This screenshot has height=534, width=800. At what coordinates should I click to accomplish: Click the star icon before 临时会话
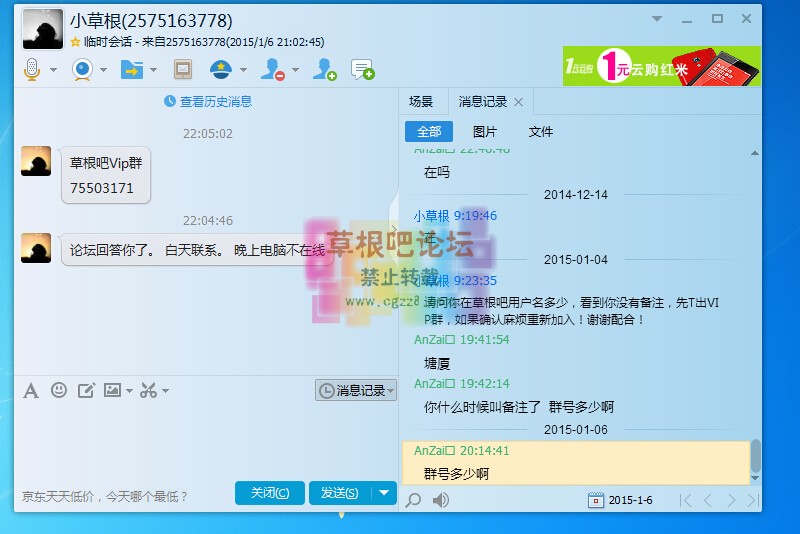click(76, 42)
